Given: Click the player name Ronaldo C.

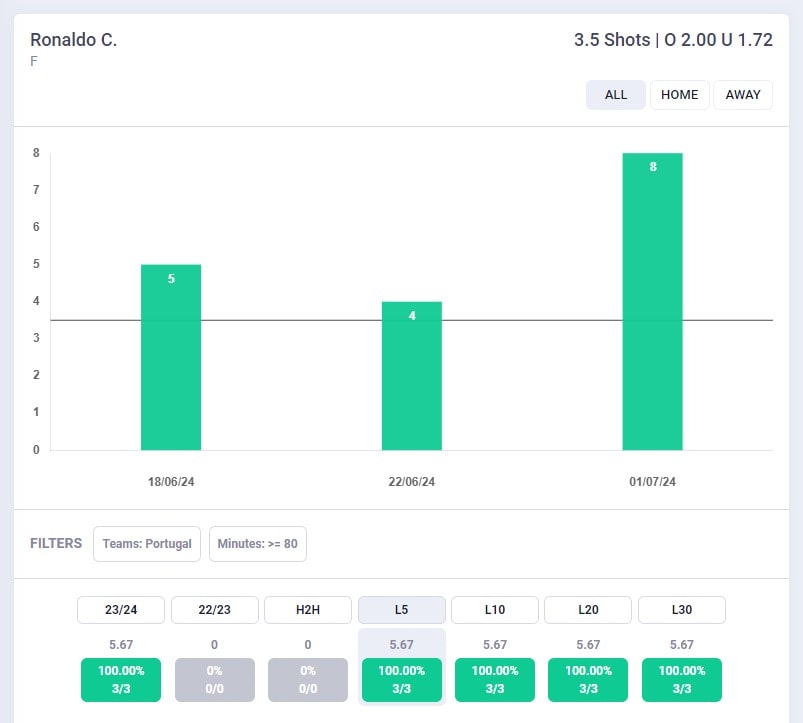Looking at the screenshot, I should pyautogui.click(x=74, y=40).
